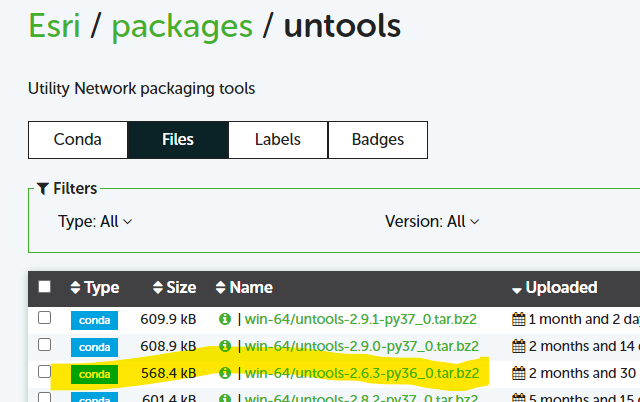This screenshot has width=640, height=402.
Task: Expand the Version: All filter dropdown
Action: 432,222
